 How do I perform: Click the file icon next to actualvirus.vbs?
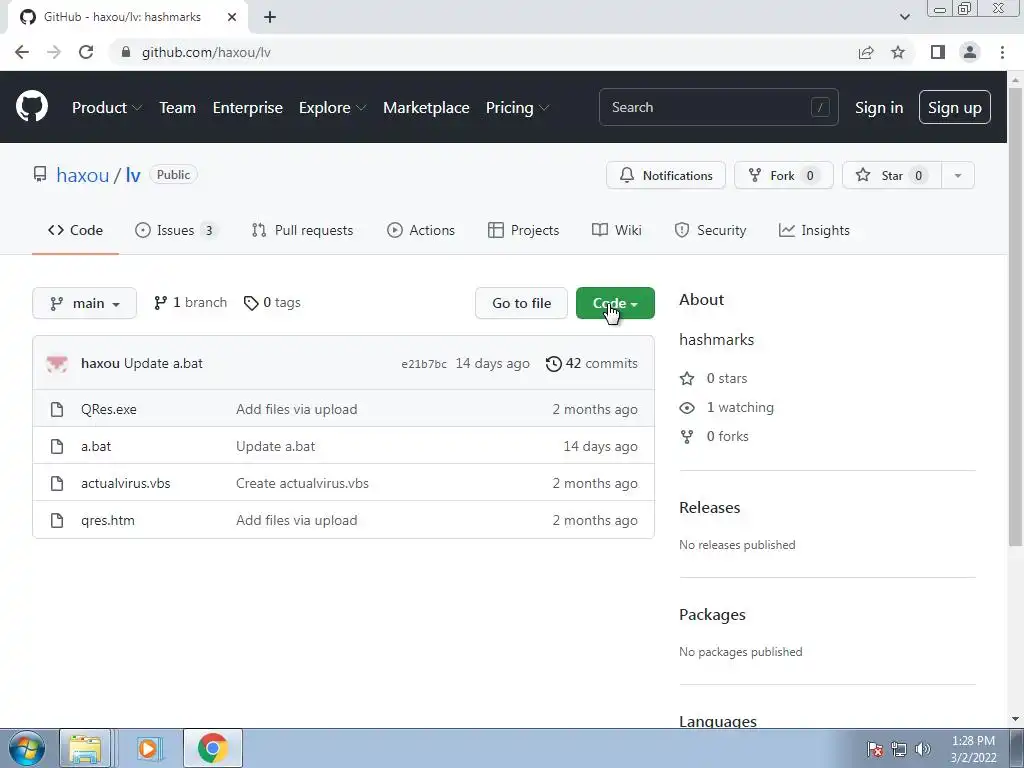(57, 483)
